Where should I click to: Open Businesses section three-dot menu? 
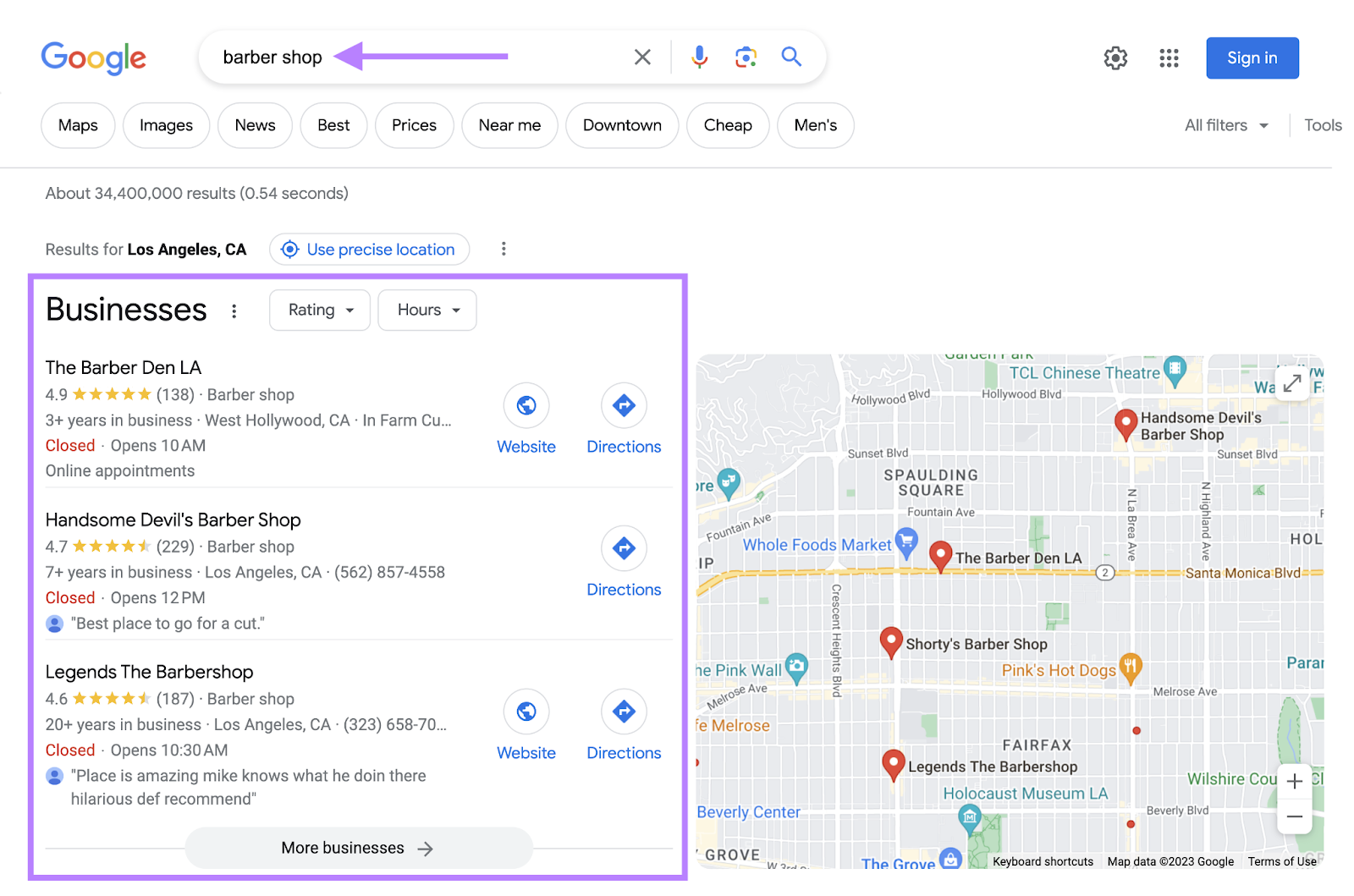[234, 311]
